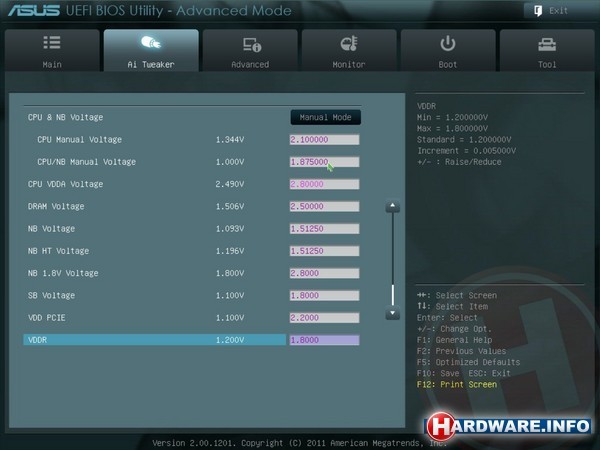The height and width of the screenshot is (450, 600).
Task: Click the Exit button
Action: pos(559,11)
